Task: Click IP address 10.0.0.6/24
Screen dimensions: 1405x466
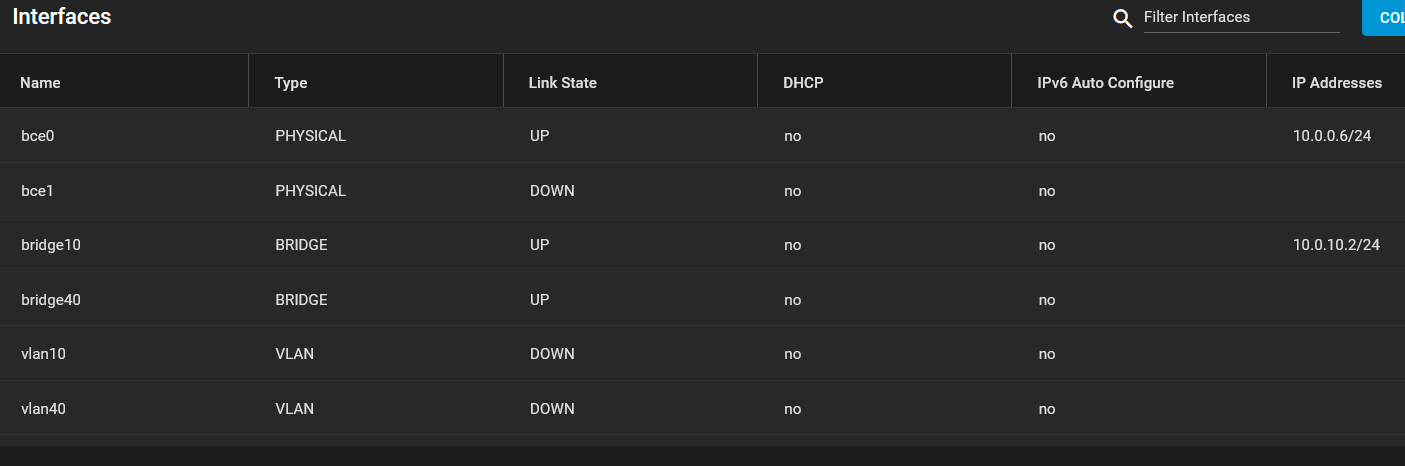Action: [x=1332, y=136]
